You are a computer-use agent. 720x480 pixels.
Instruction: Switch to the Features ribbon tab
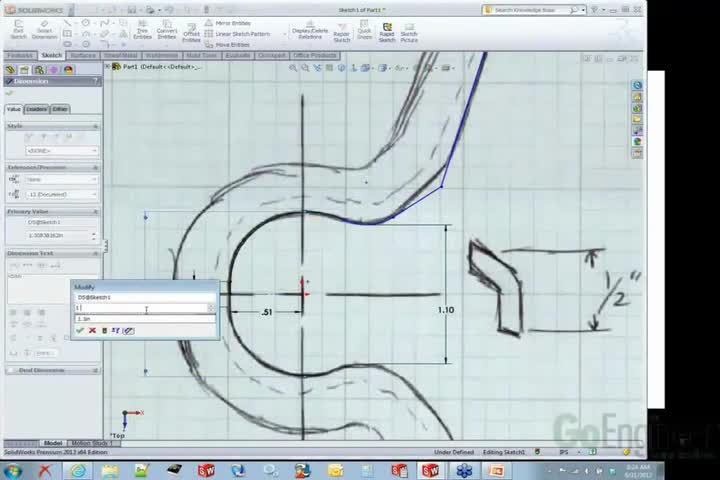[20, 56]
